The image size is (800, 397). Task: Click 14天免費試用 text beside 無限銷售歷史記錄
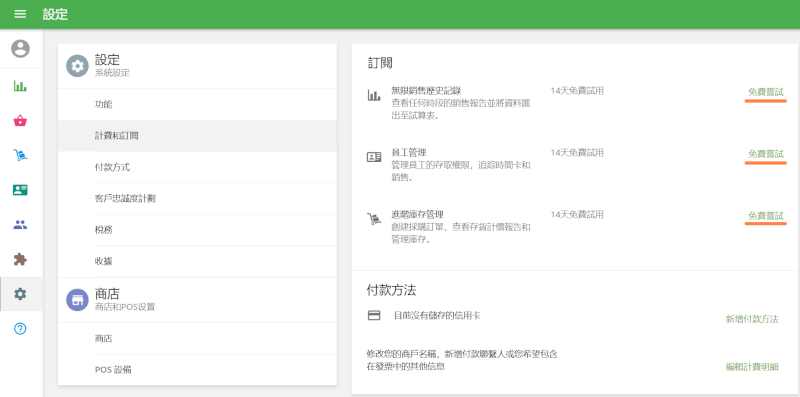point(577,91)
